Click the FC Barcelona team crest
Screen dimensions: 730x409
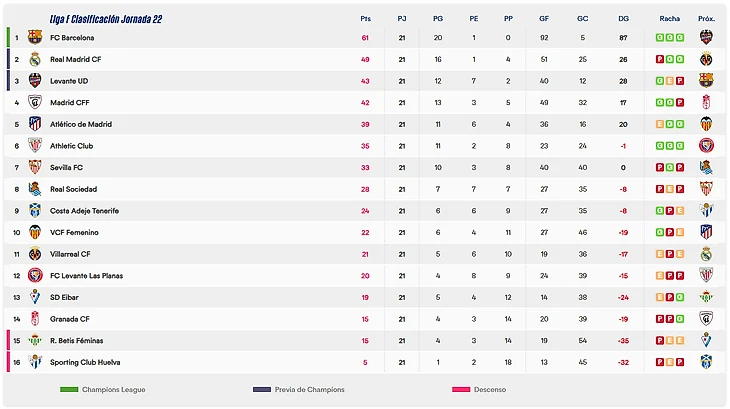[35, 38]
